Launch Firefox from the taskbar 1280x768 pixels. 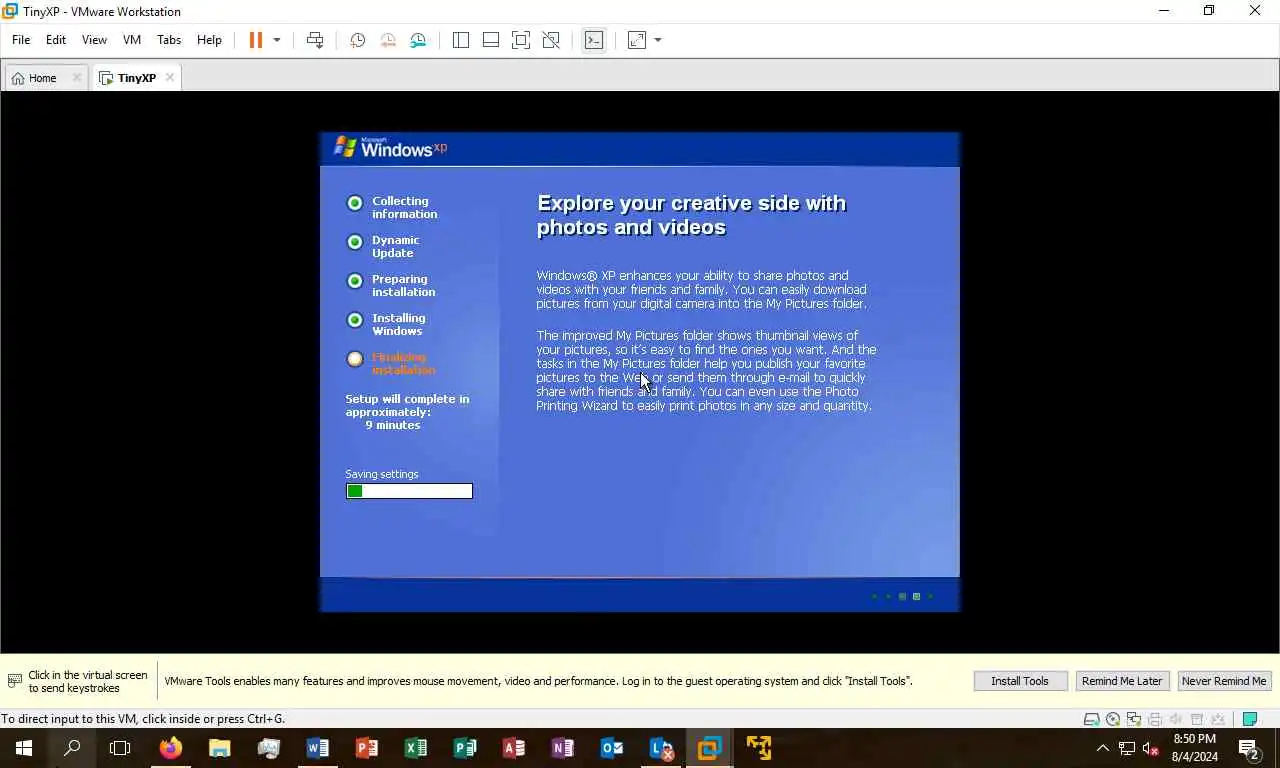tap(171, 748)
